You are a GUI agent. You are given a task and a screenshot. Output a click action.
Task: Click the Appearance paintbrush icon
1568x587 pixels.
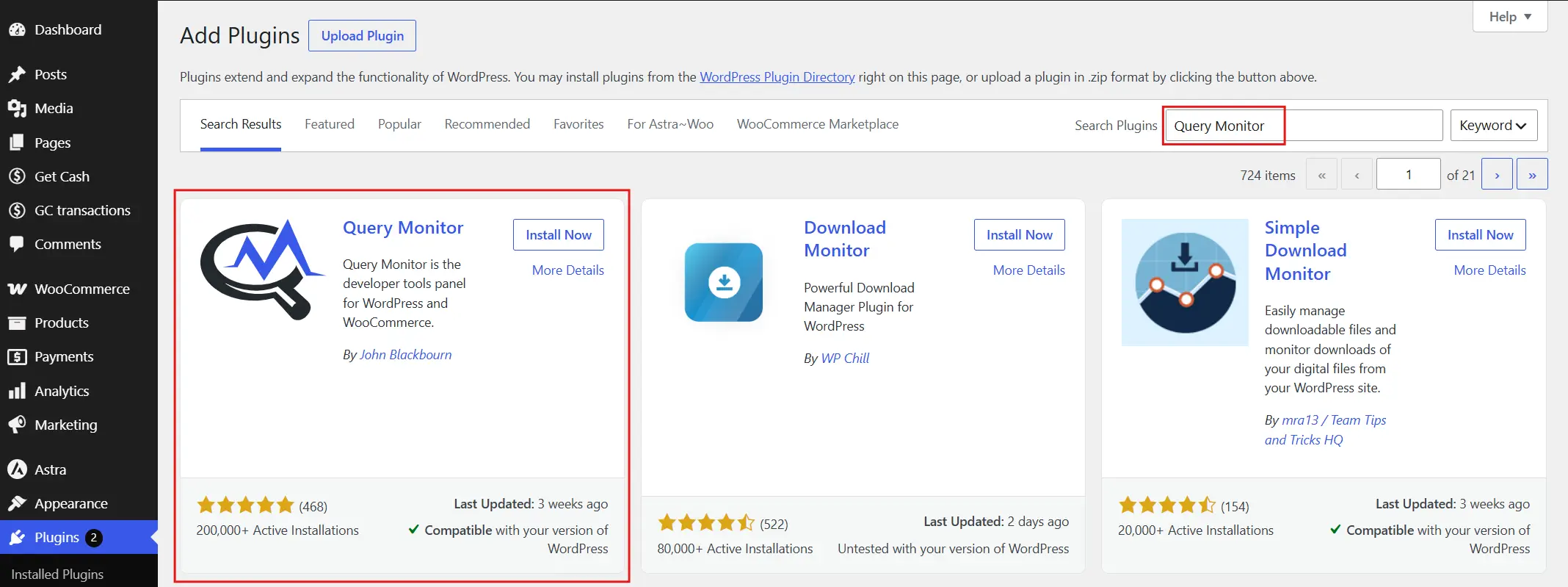17,503
